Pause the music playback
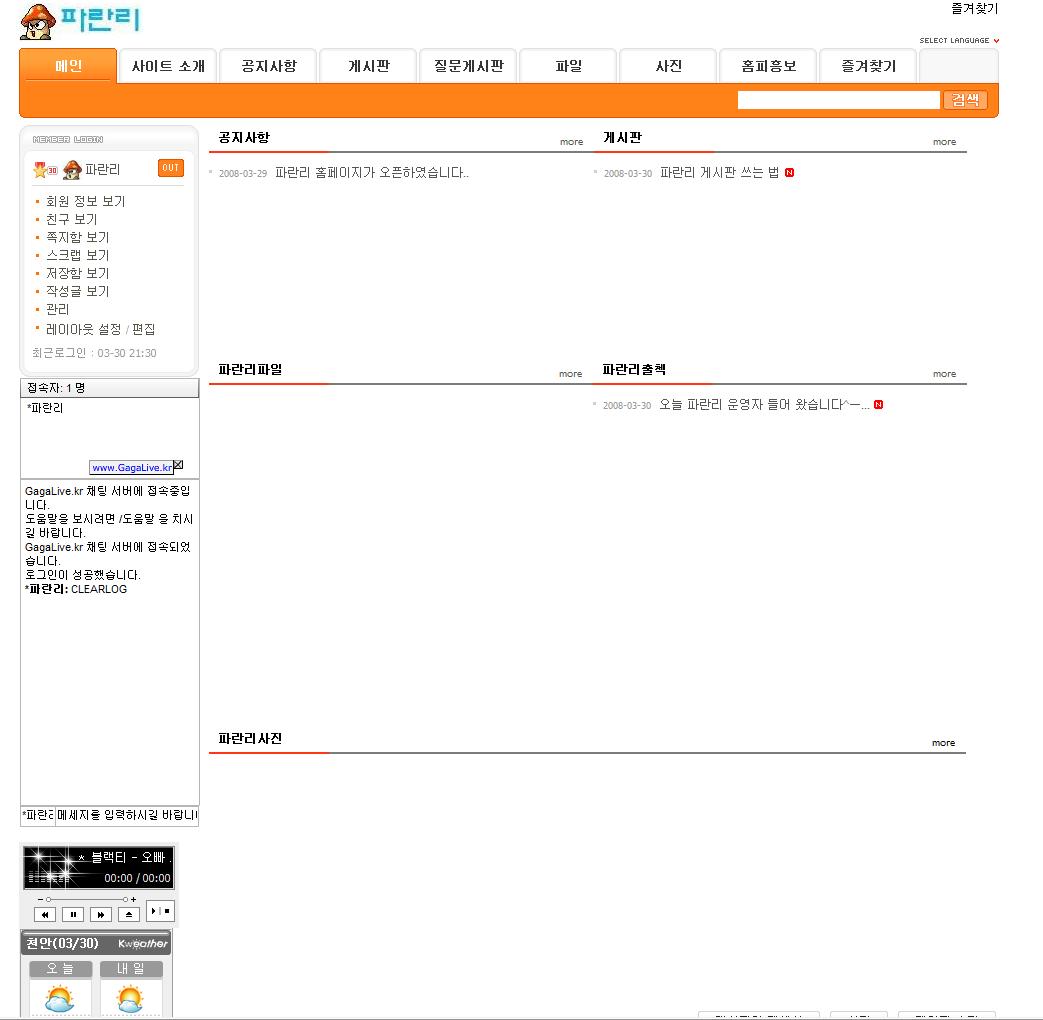This screenshot has height=1020, width=1043. (73, 914)
